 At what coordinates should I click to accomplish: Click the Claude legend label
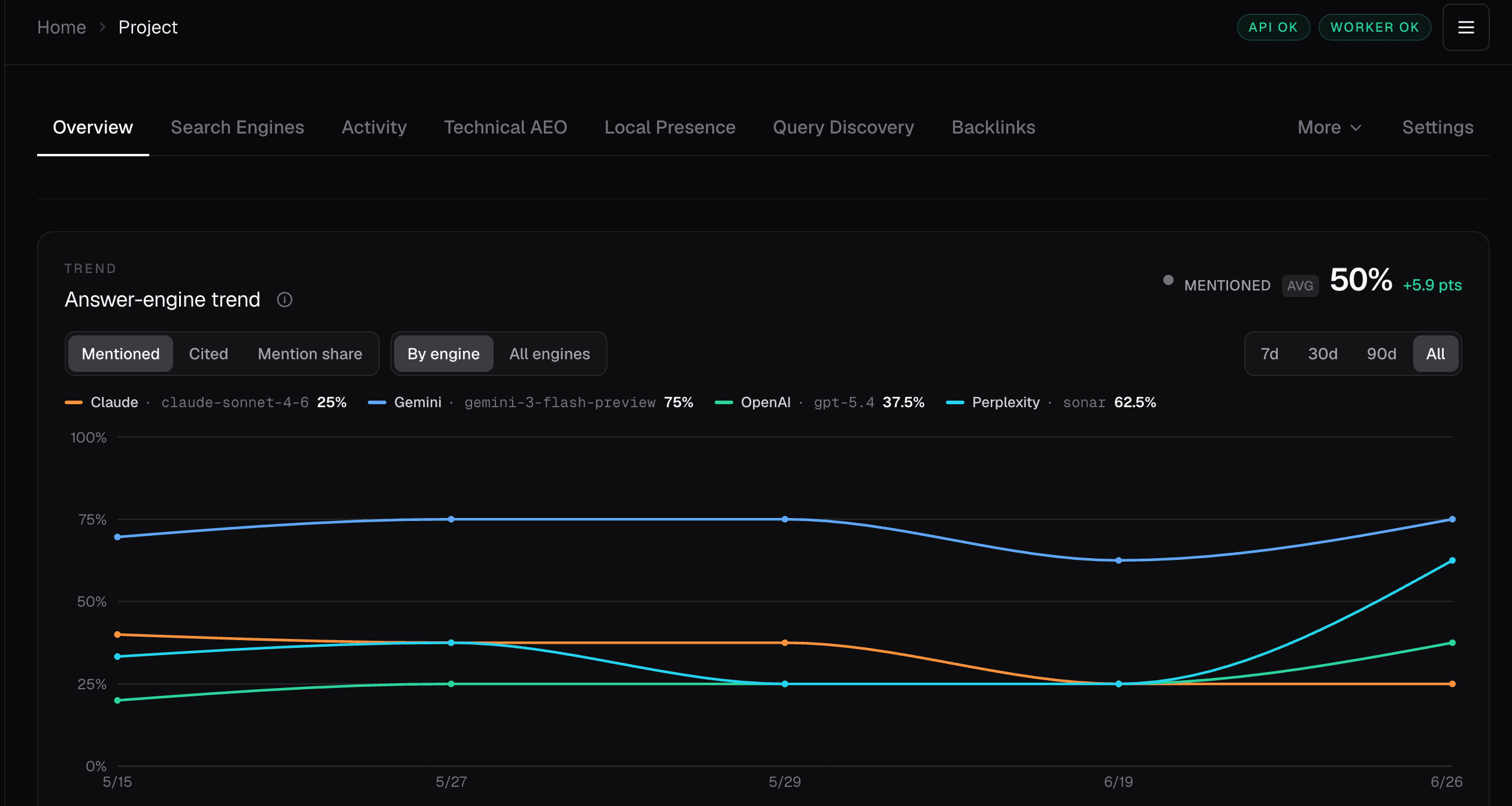tap(114, 402)
